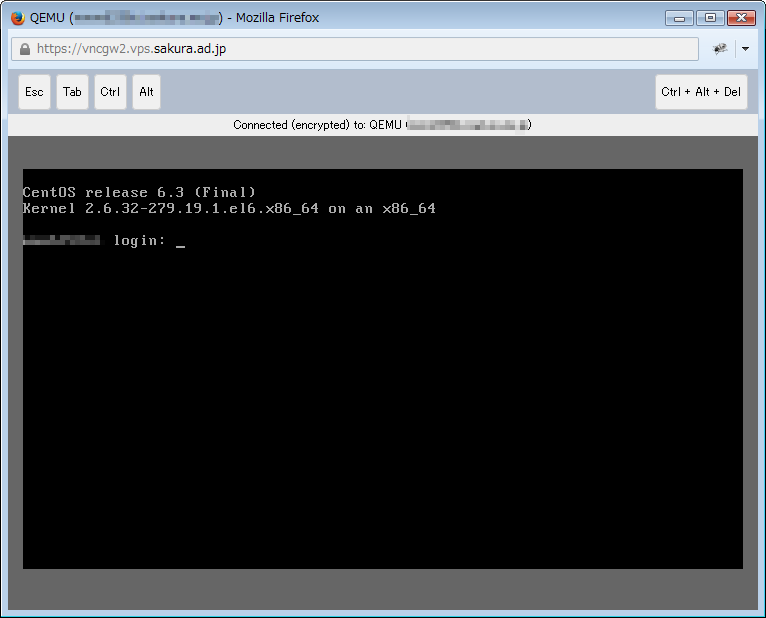The height and width of the screenshot is (618, 766).
Task: Click inside the black VNC console screen
Action: 383,369
